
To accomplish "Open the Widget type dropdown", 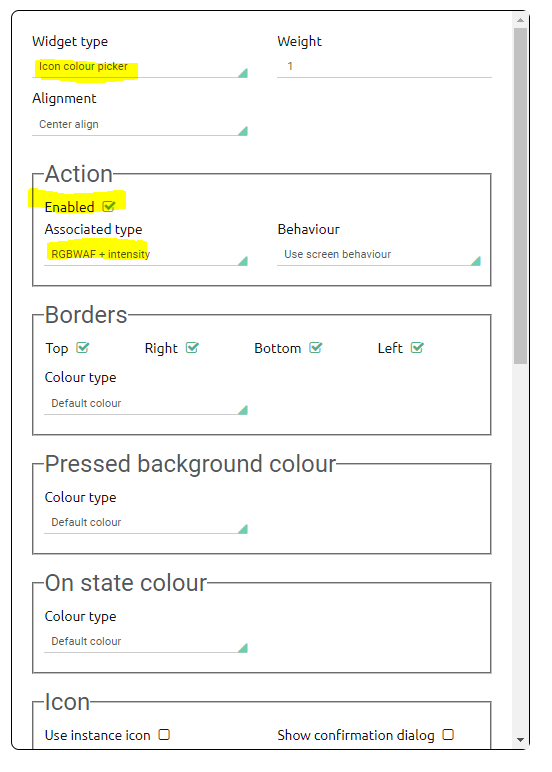I will (x=140, y=66).
